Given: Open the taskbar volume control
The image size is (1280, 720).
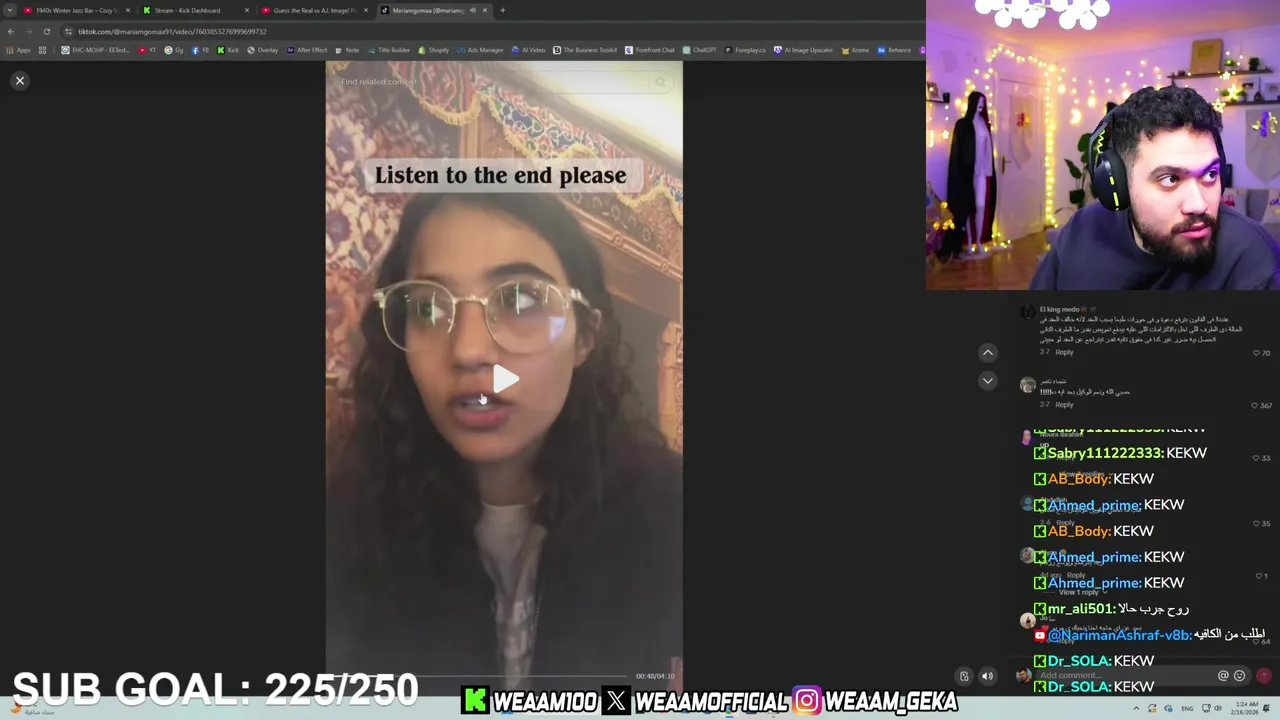Looking at the screenshot, I should [1216, 708].
